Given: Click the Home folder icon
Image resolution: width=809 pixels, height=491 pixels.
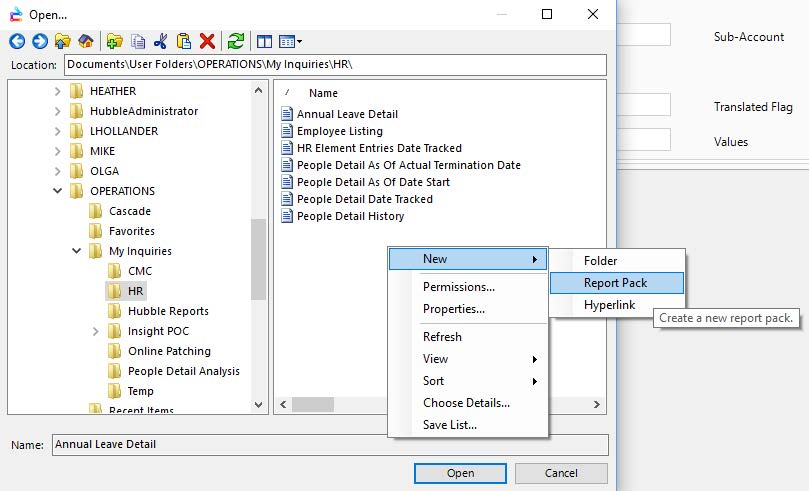Looking at the screenshot, I should [x=86, y=41].
